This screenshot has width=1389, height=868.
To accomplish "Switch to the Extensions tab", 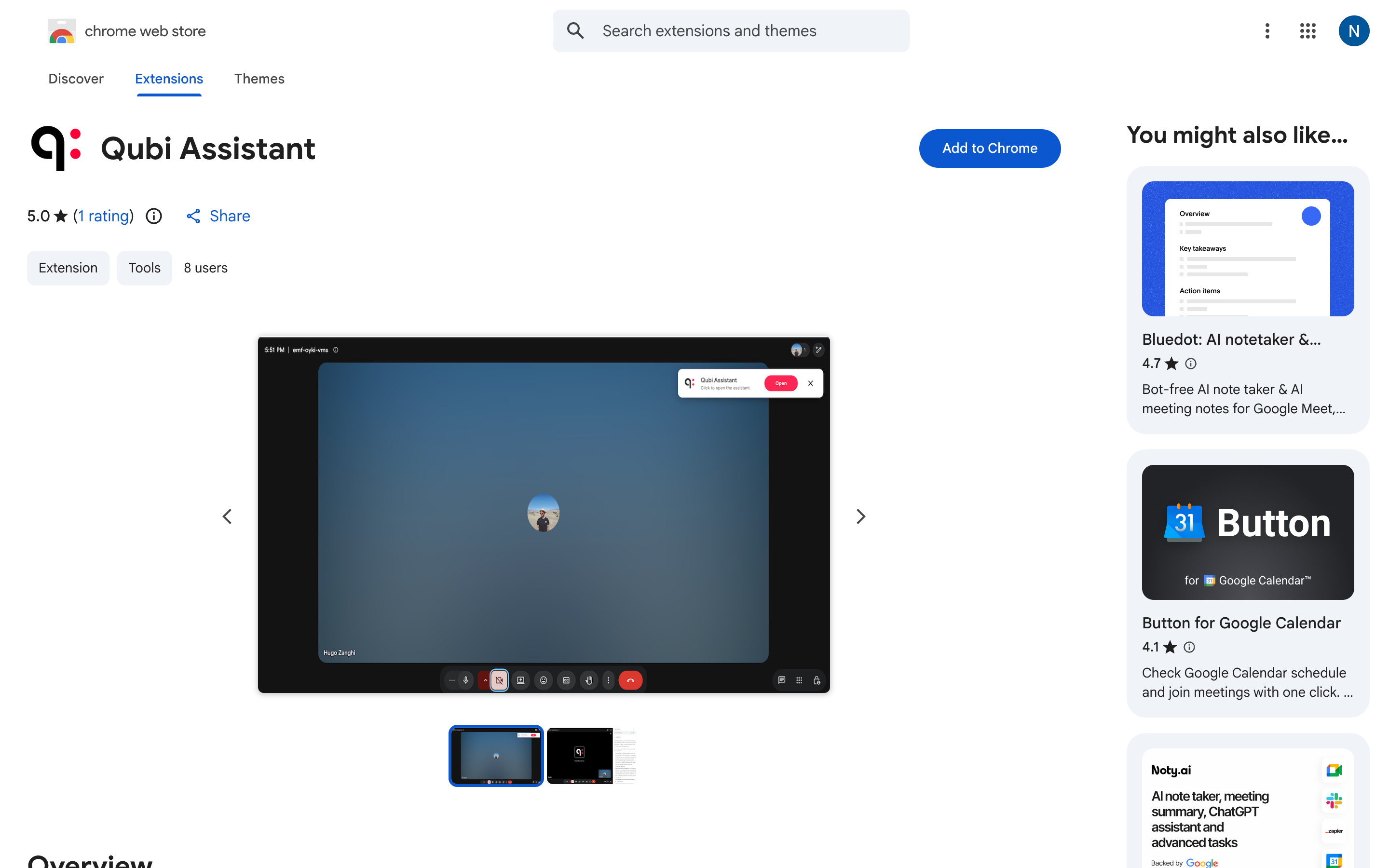I will click(169, 79).
